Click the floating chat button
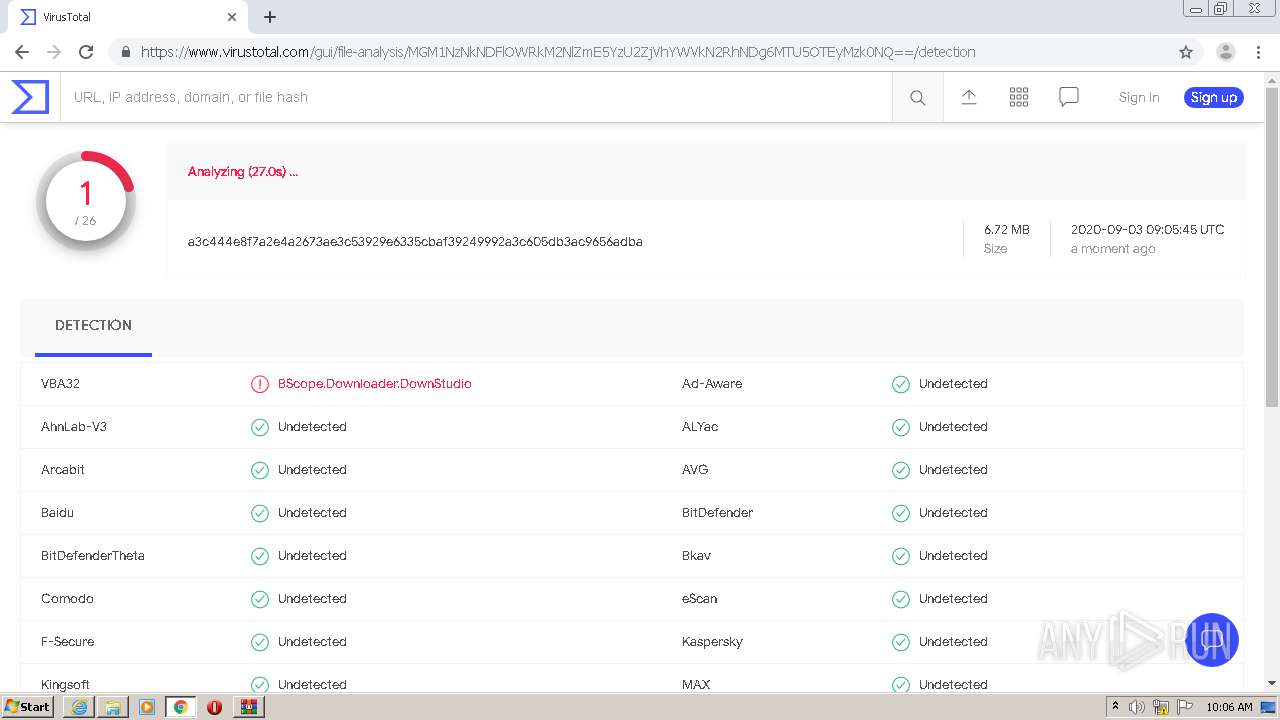The width and height of the screenshot is (1280, 720). 1212,639
